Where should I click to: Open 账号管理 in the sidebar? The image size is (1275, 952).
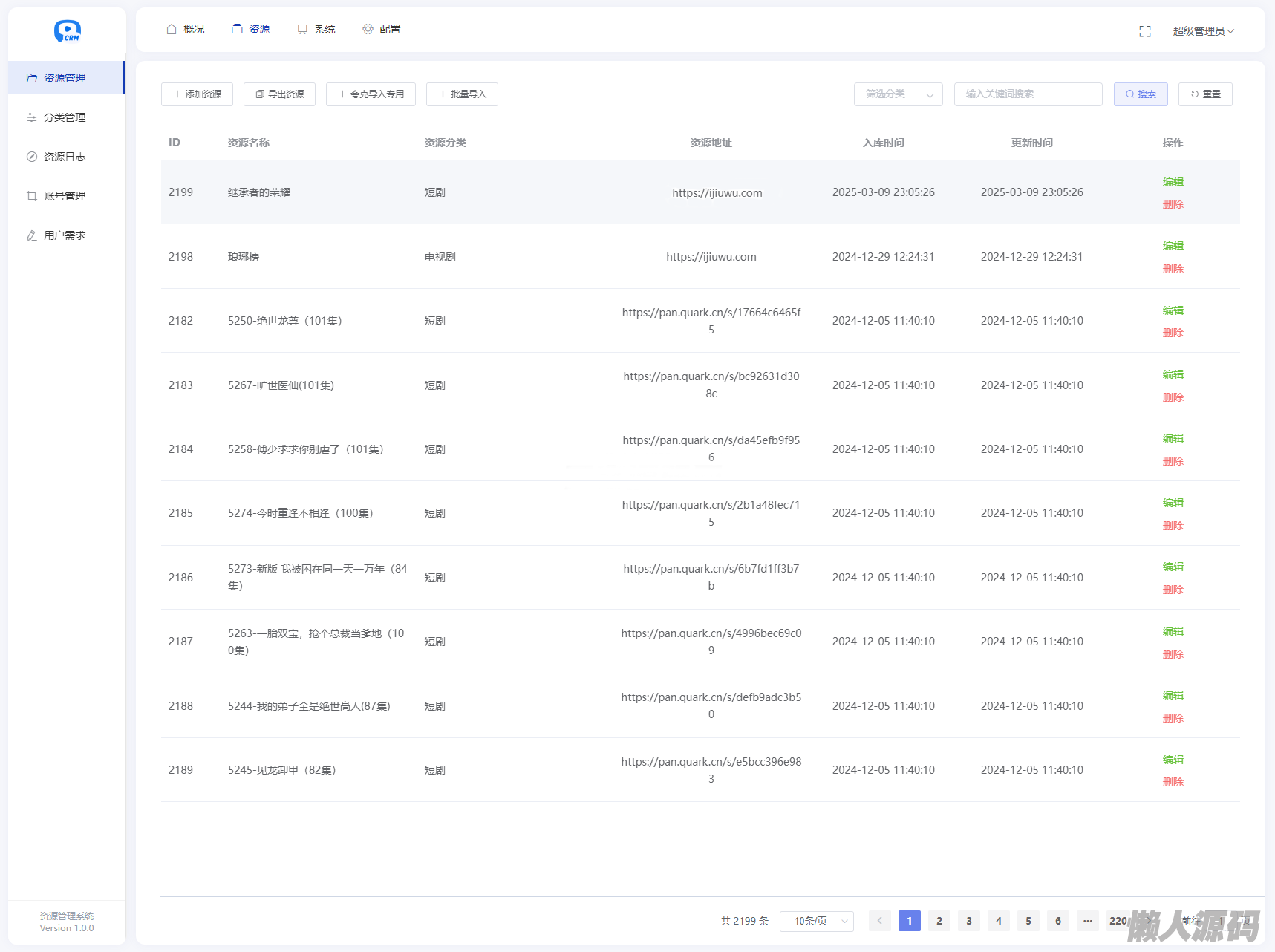[x=65, y=196]
